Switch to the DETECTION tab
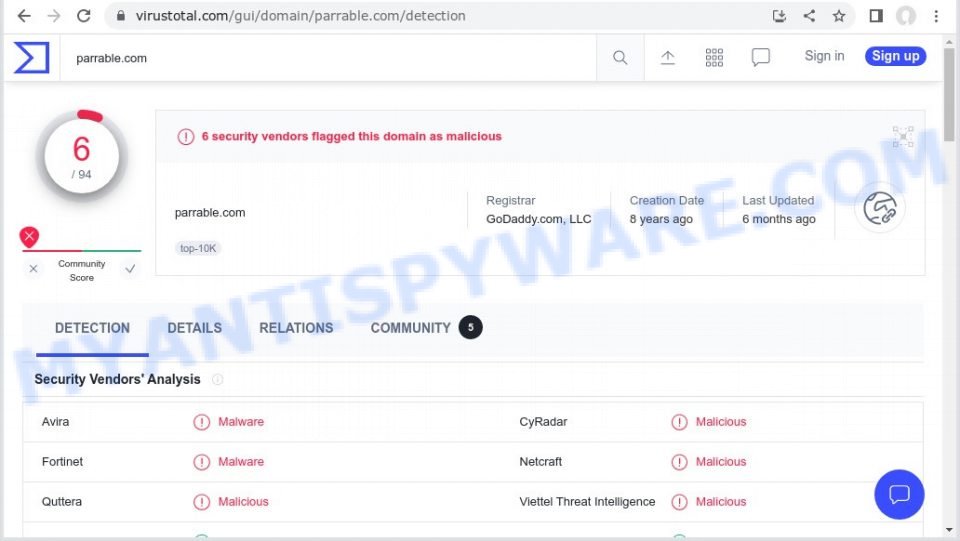 click(92, 328)
